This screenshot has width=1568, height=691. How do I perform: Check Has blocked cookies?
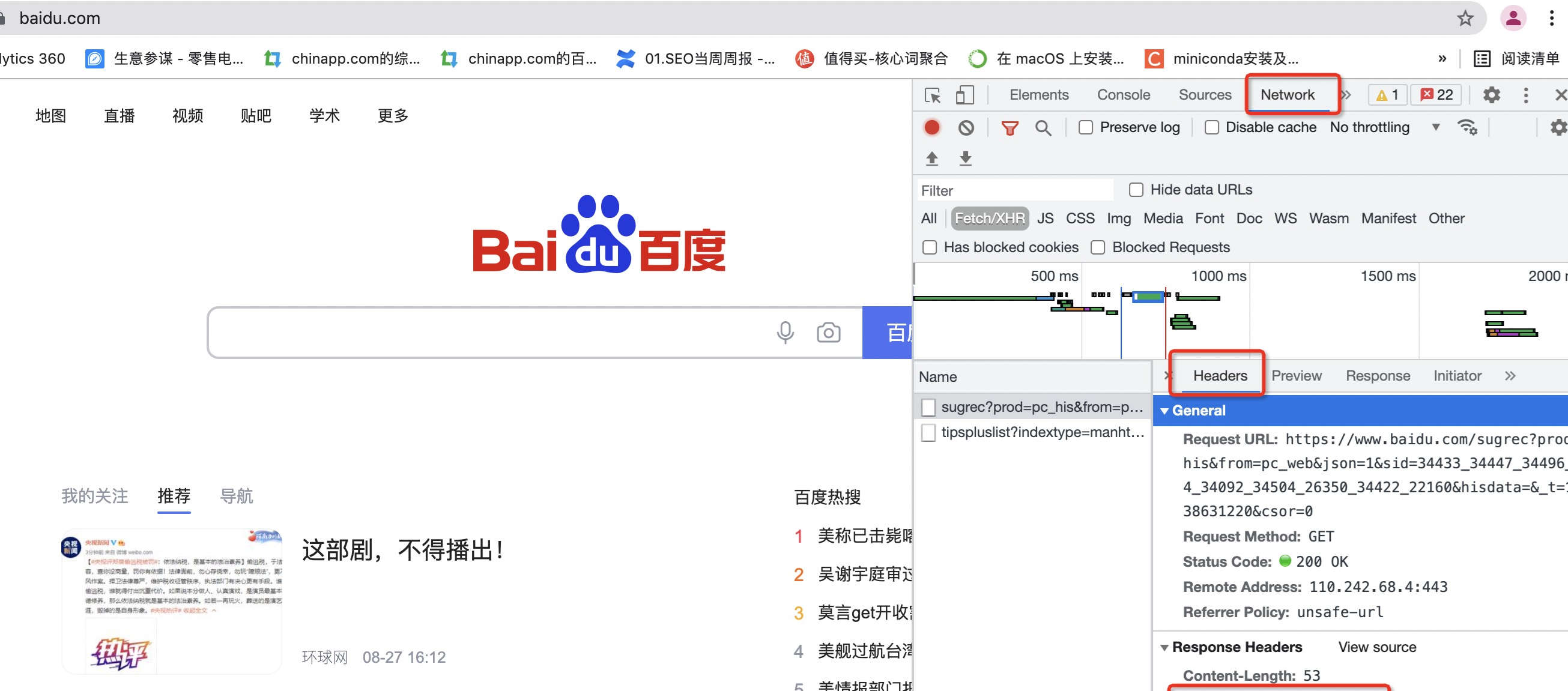tap(929, 247)
